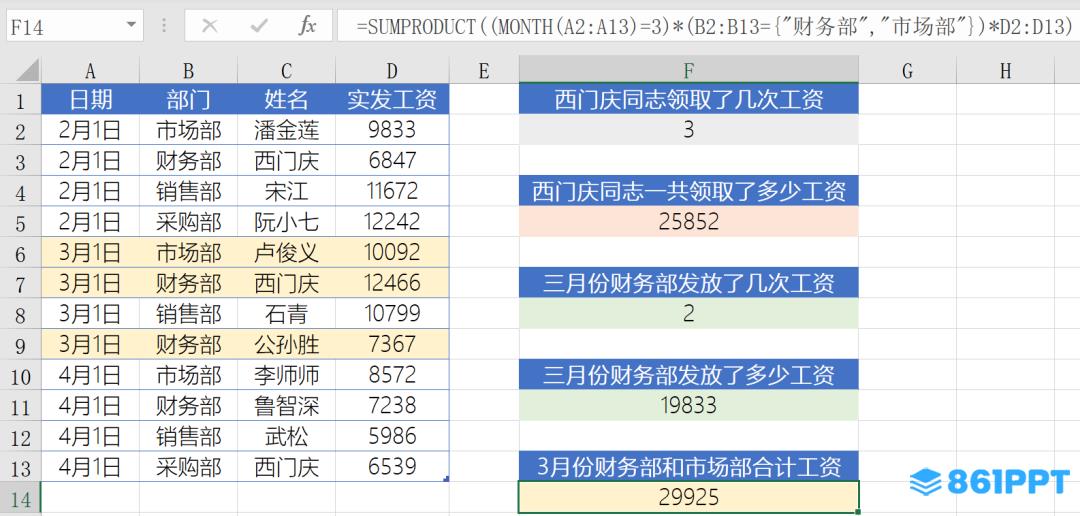This screenshot has height=516, width=1080.
Task: Click 采购部 cell in row 5
Action: pyautogui.click(x=189, y=222)
